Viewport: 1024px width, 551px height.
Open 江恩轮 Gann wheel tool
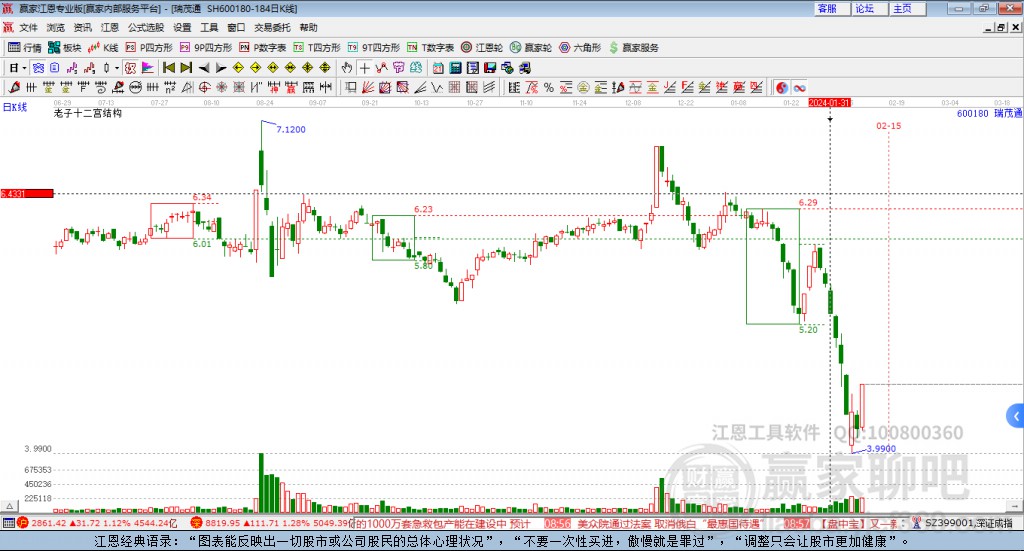pyautogui.click(x=482, y=48)
